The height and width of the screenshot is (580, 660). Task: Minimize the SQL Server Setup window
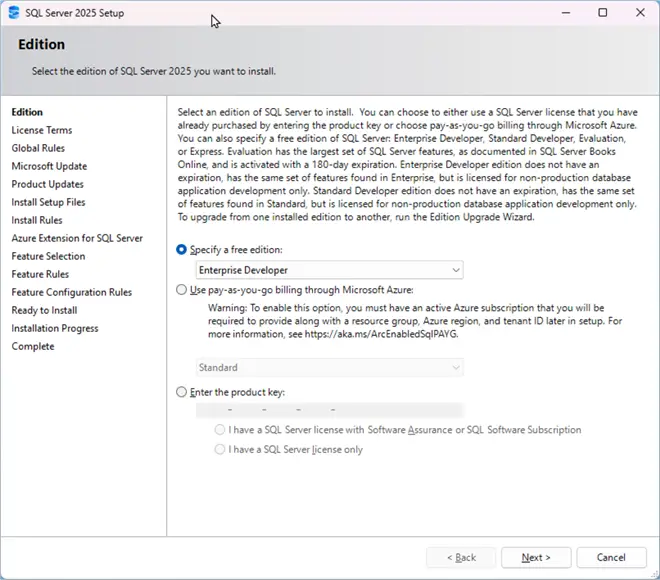pyautogui.click(x=566, y=13)
